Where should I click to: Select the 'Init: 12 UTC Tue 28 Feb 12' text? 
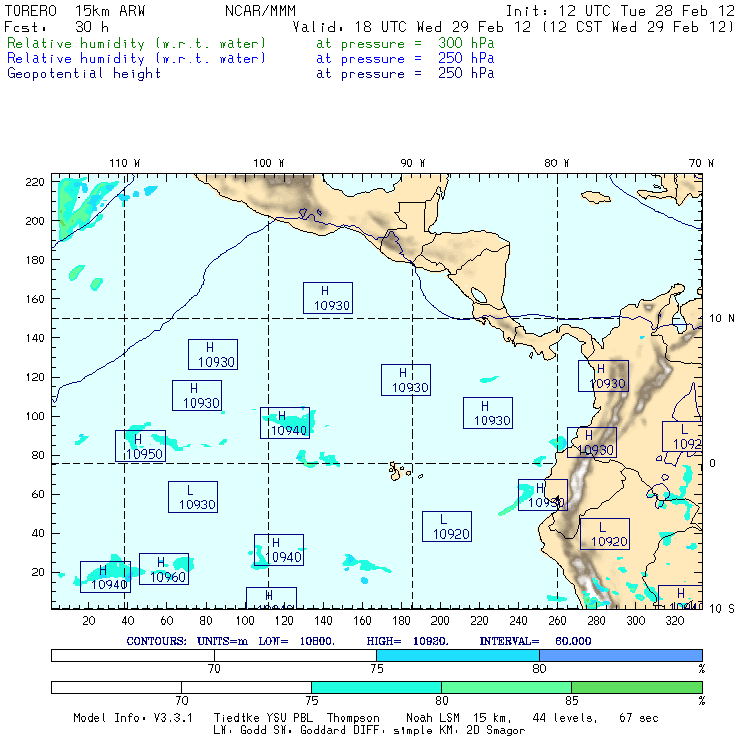click(x=620, y=11)
